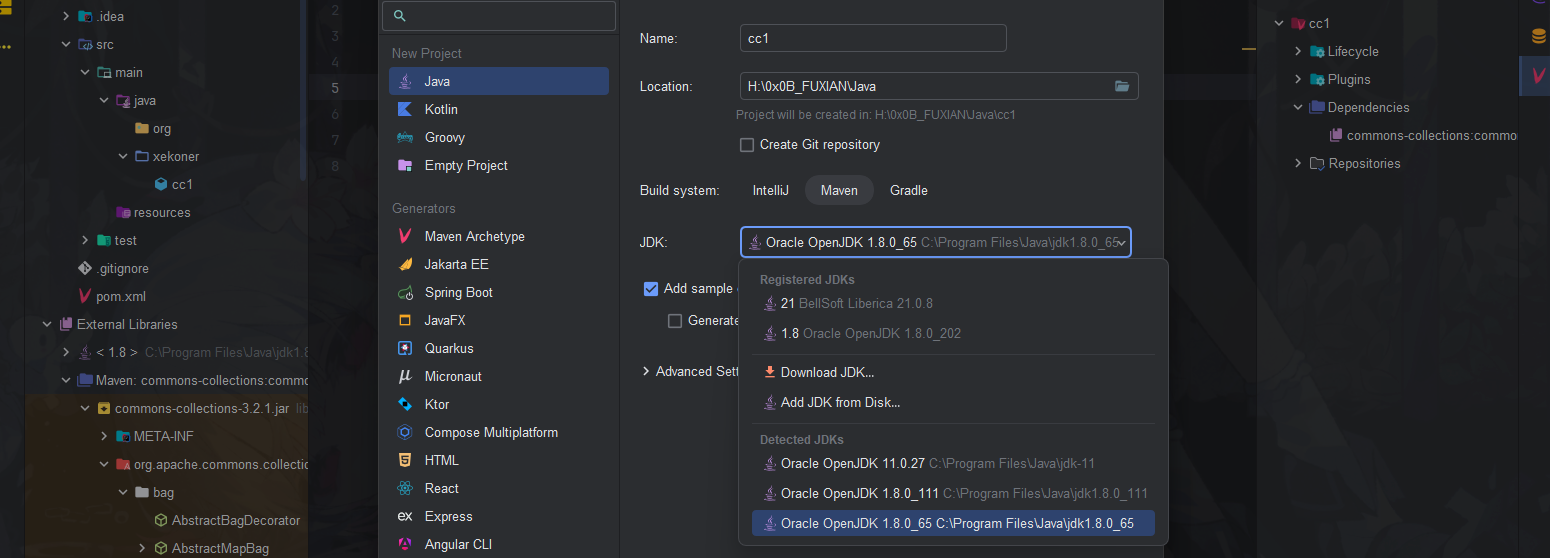Expand META-INF folder in the jar

pyautogui.click(x=104, y=437)
